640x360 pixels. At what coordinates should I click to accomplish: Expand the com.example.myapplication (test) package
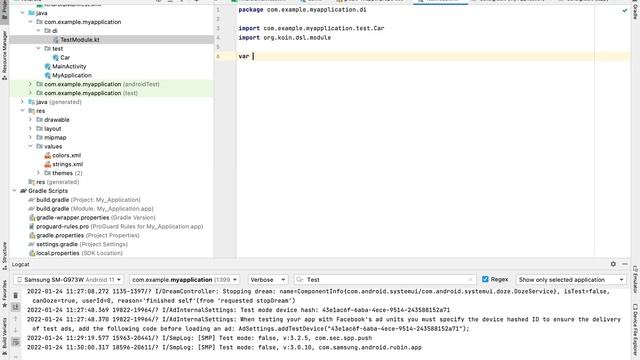point(30,93)
